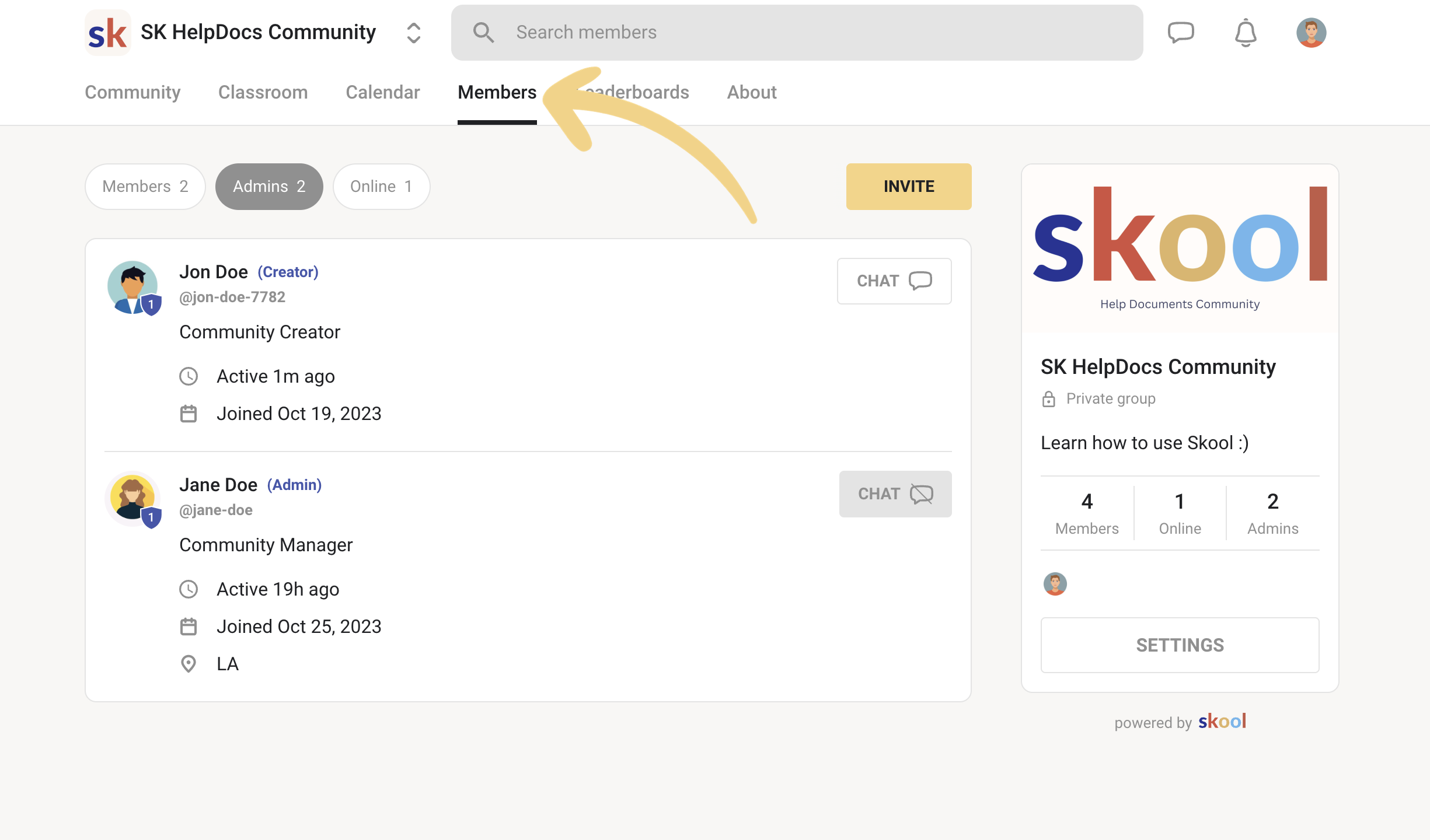Click the Community Manager bio text
The image size is (1430, 840).
266,545
